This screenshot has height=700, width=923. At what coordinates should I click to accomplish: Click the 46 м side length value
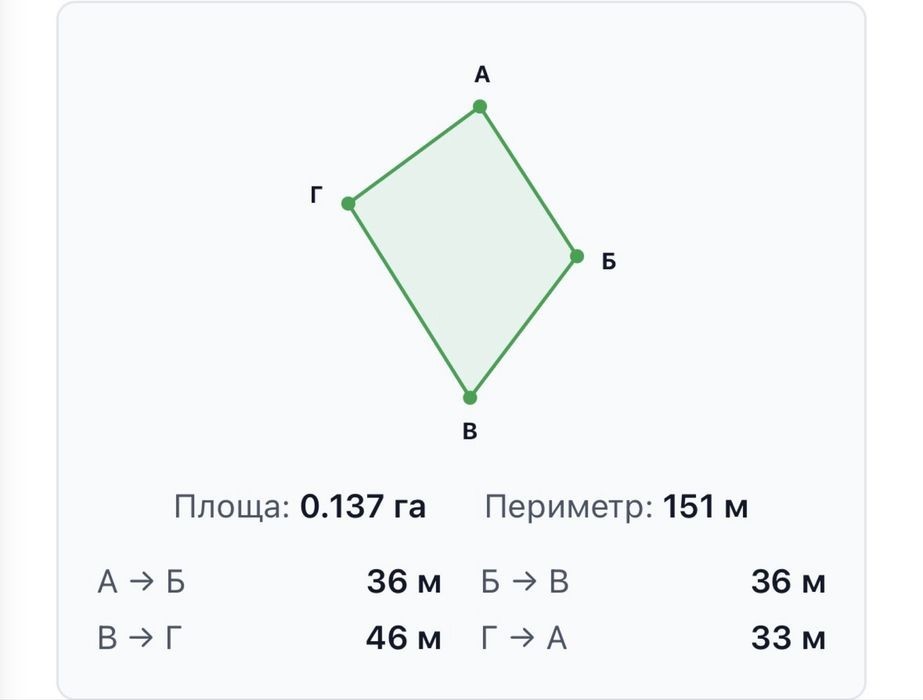click(x=403, y=638)
